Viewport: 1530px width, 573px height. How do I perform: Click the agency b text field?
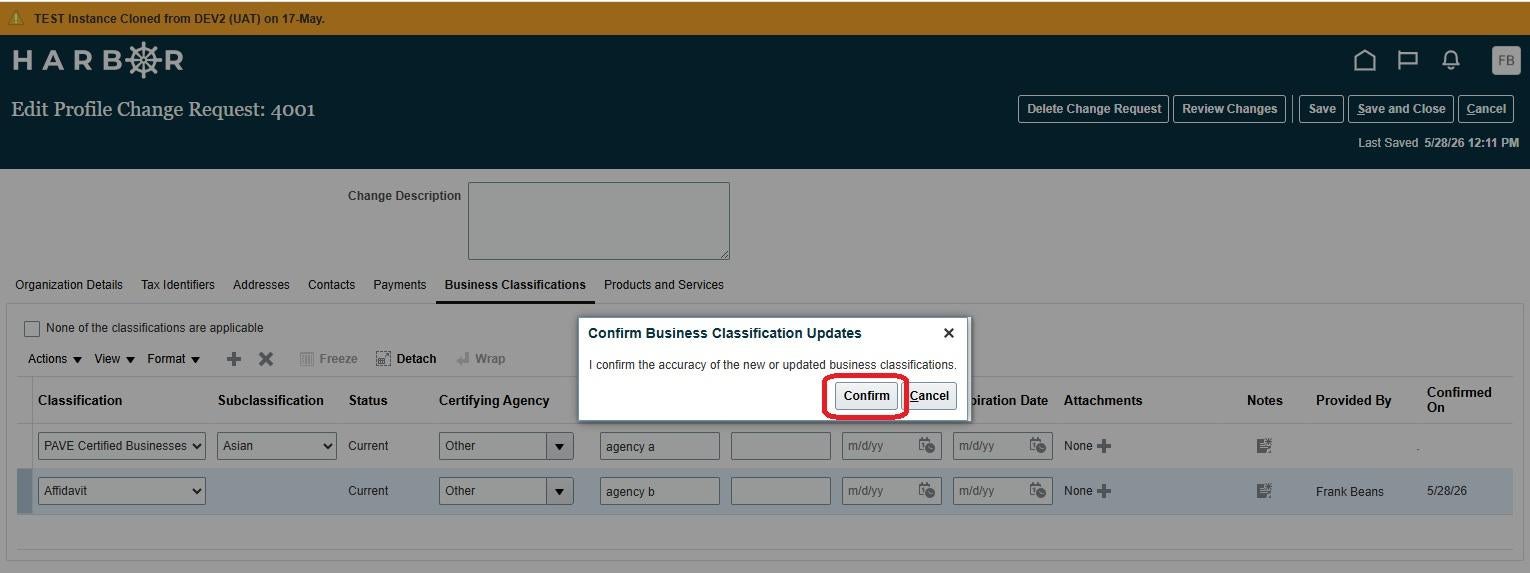(x=660, y=491)
